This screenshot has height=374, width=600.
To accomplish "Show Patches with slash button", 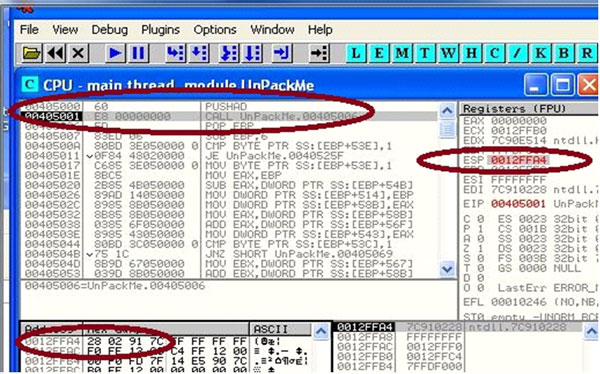I will (x=517, y=53).
